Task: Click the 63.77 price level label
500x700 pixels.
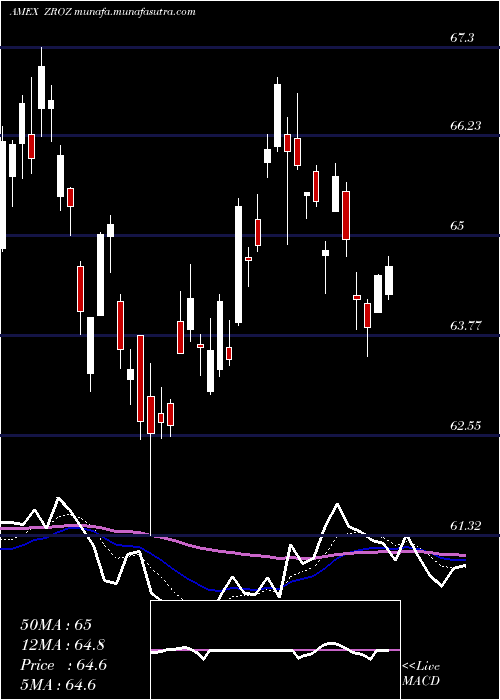Action: [x=466, y=326]
